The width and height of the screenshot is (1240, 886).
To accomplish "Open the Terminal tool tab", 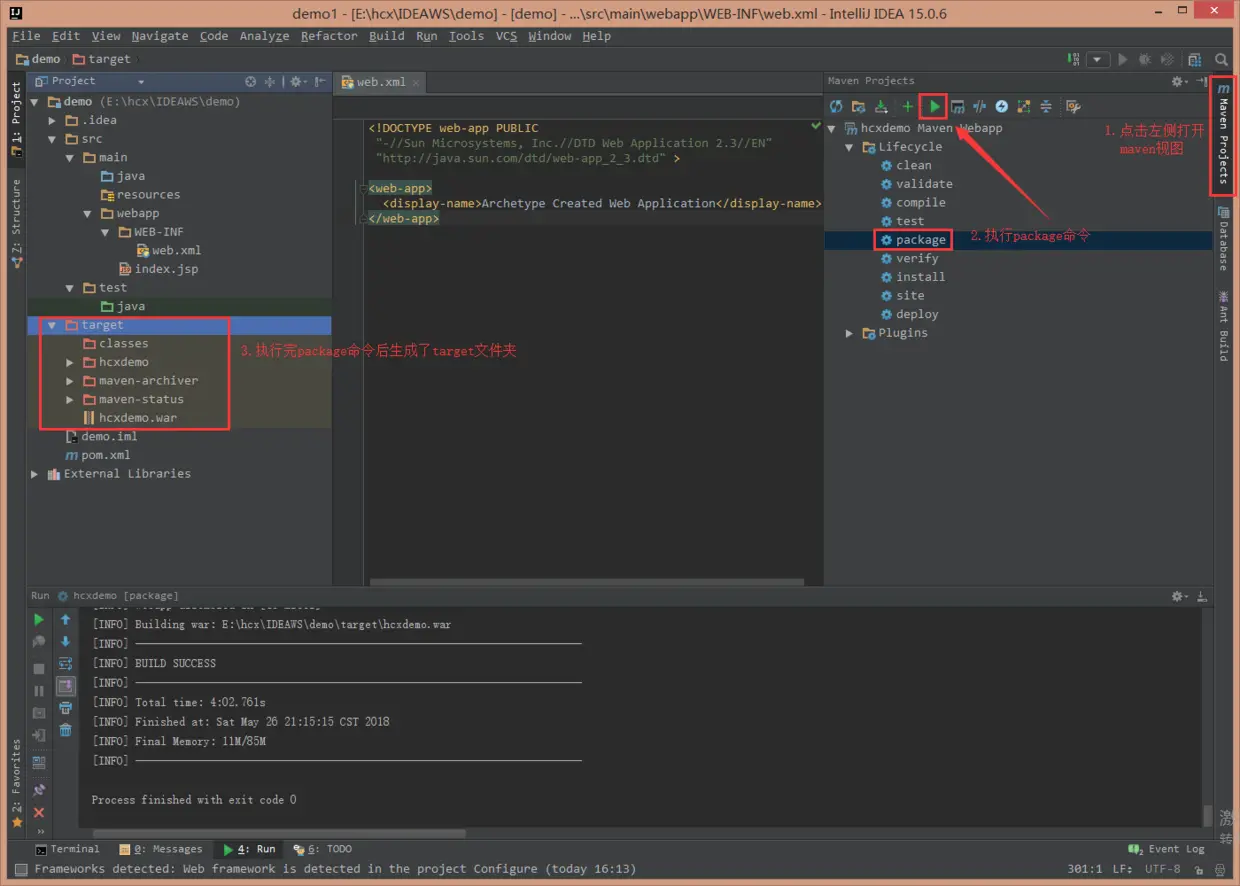I will coord(67,849).
